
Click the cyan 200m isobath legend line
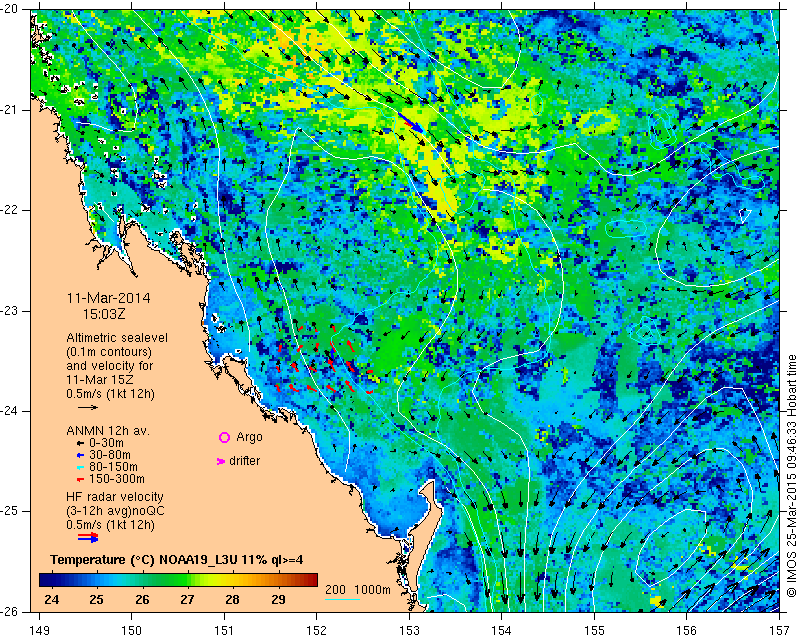pyautogui.click(x=342, y=599)
